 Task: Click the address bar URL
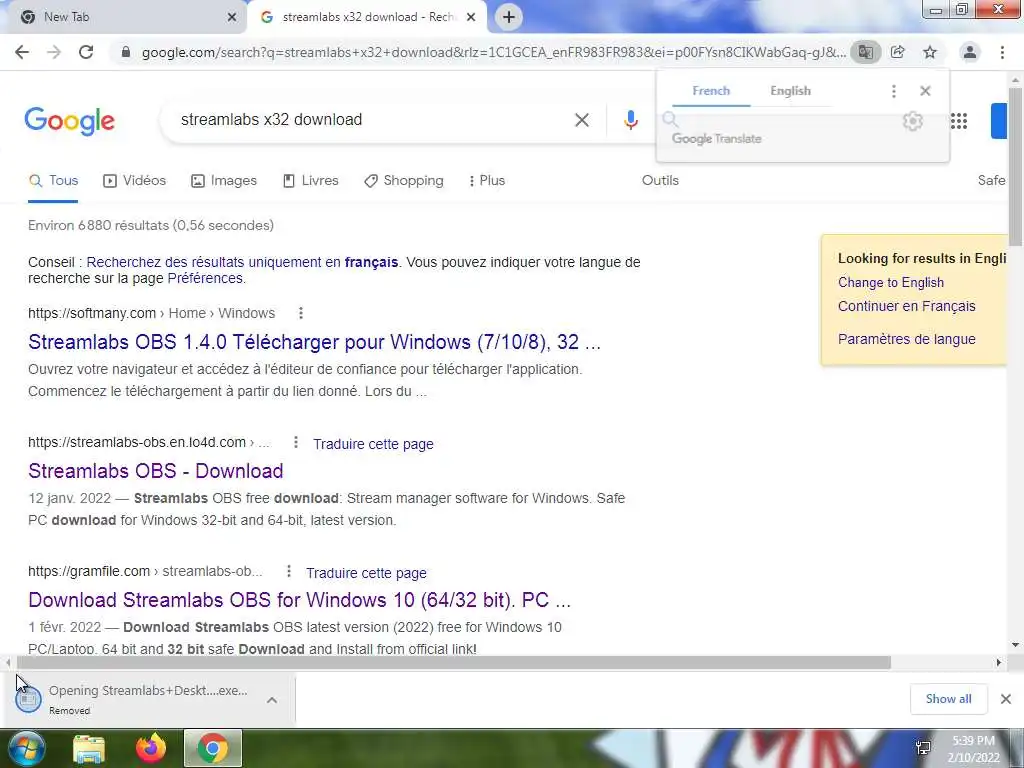coord(493,52)
